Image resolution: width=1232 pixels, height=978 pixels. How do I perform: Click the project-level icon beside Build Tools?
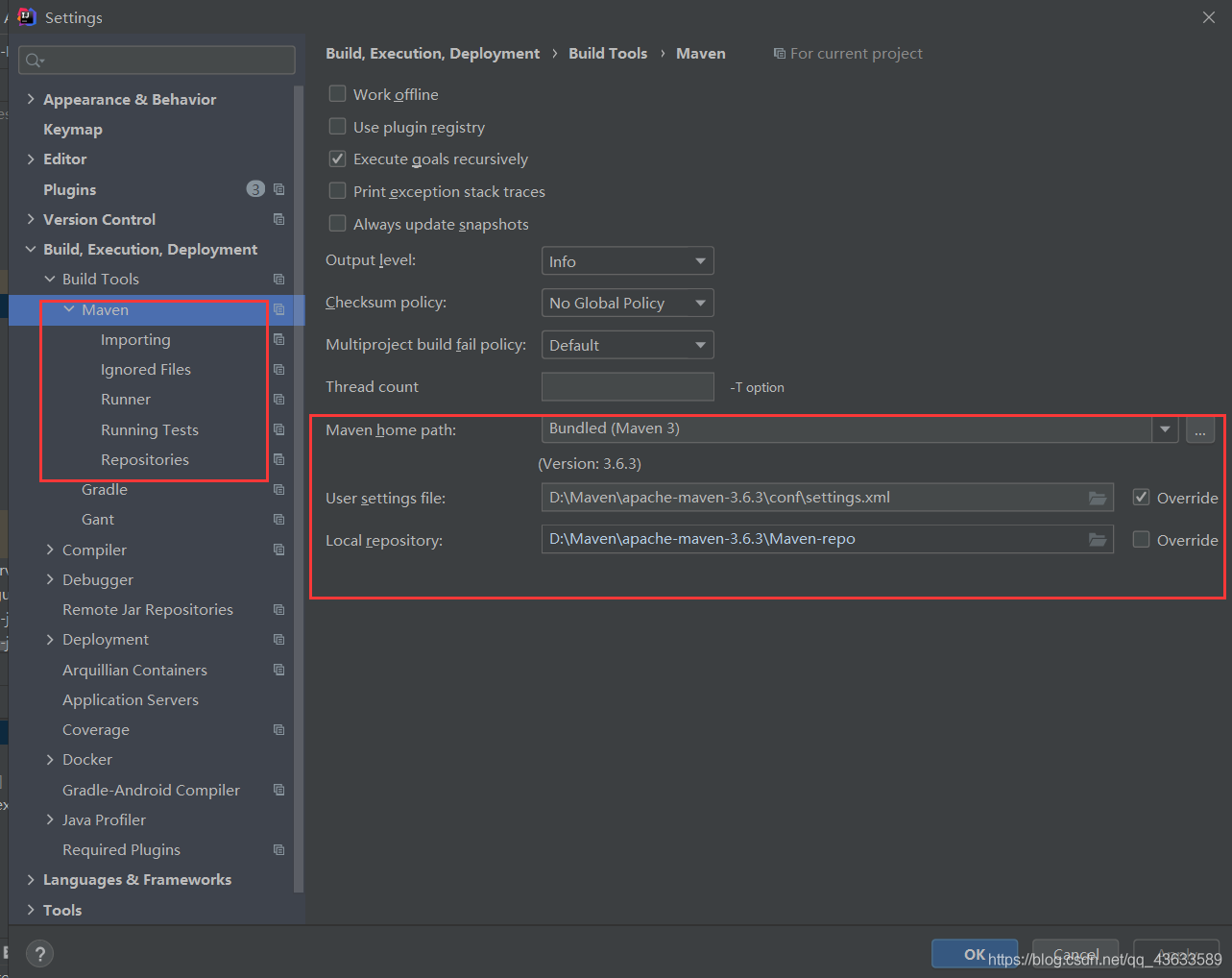click(x=278, y=280)
